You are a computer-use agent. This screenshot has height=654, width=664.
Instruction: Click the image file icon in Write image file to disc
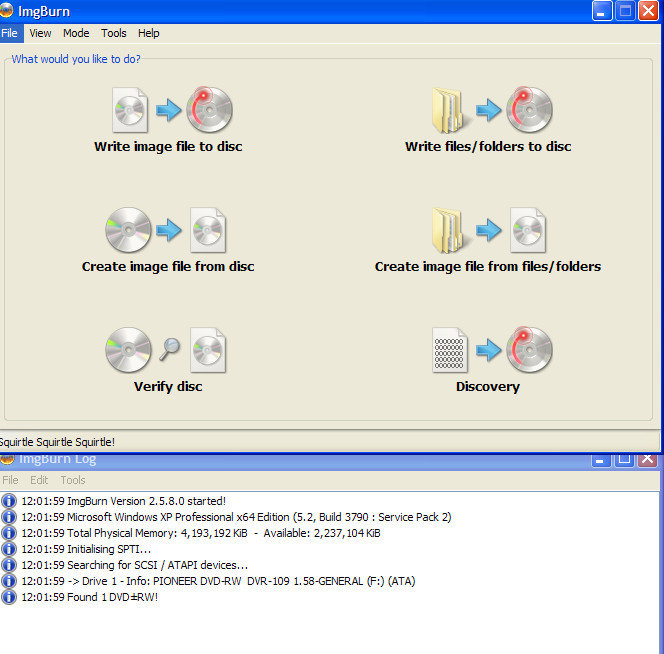[130, 110]
